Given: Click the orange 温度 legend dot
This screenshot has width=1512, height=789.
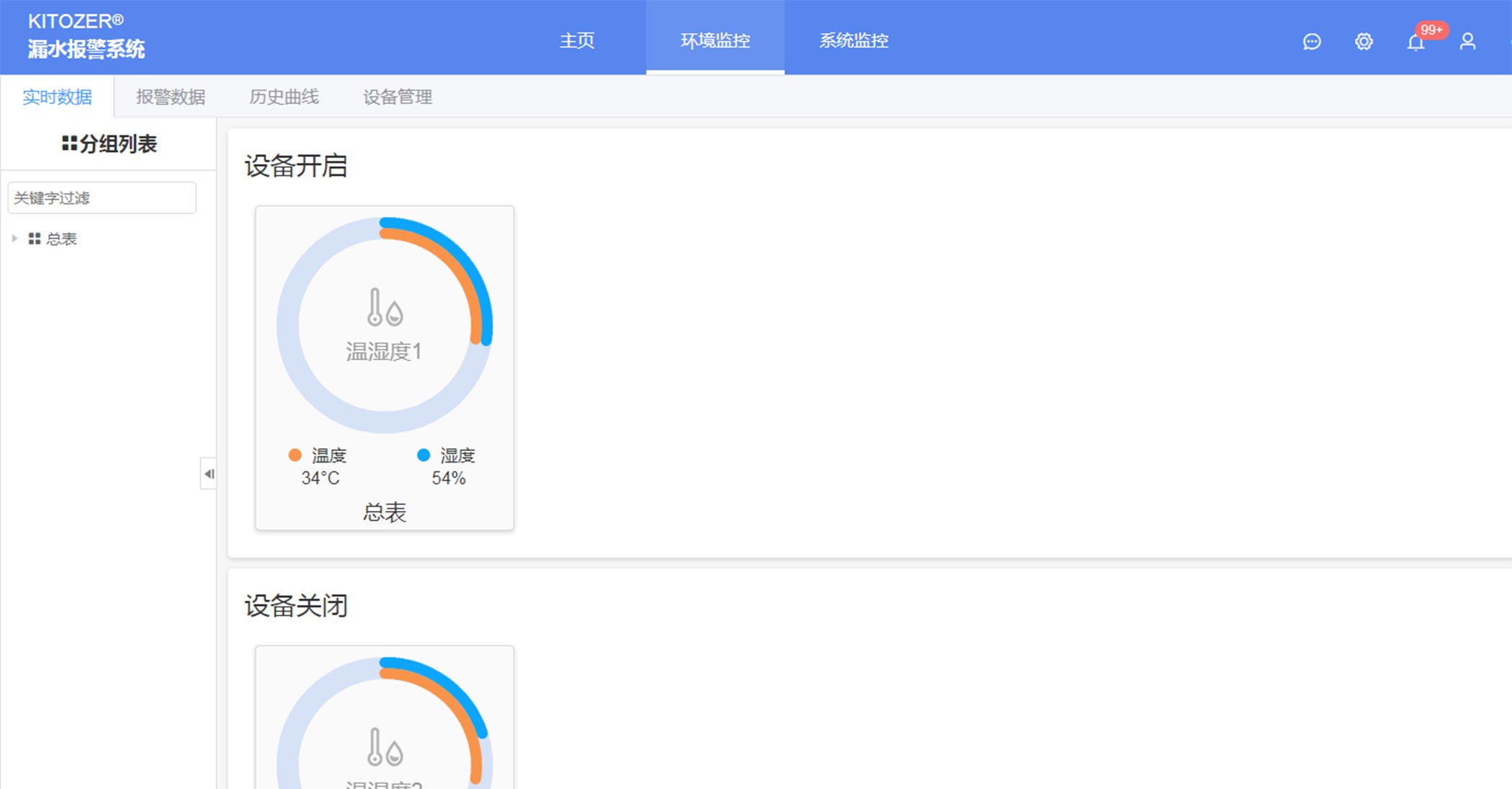Looking at the screenshot, I should coord(295,455).
